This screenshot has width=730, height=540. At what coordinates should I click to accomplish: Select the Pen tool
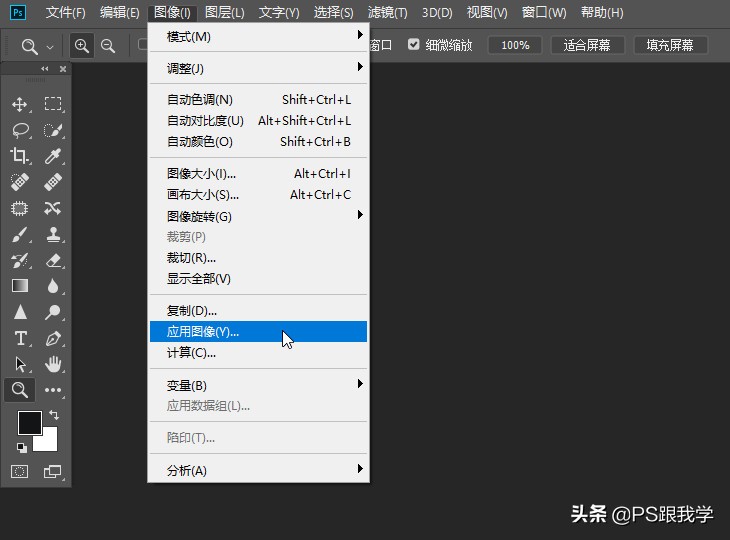(x=53, y=338)
